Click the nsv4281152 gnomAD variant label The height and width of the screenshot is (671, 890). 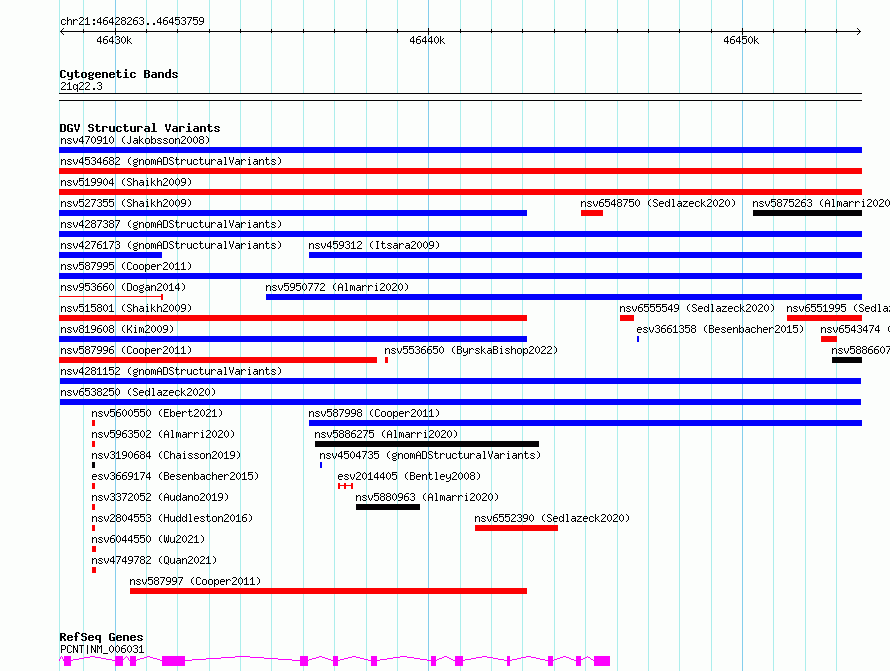(x=171, y=371)
